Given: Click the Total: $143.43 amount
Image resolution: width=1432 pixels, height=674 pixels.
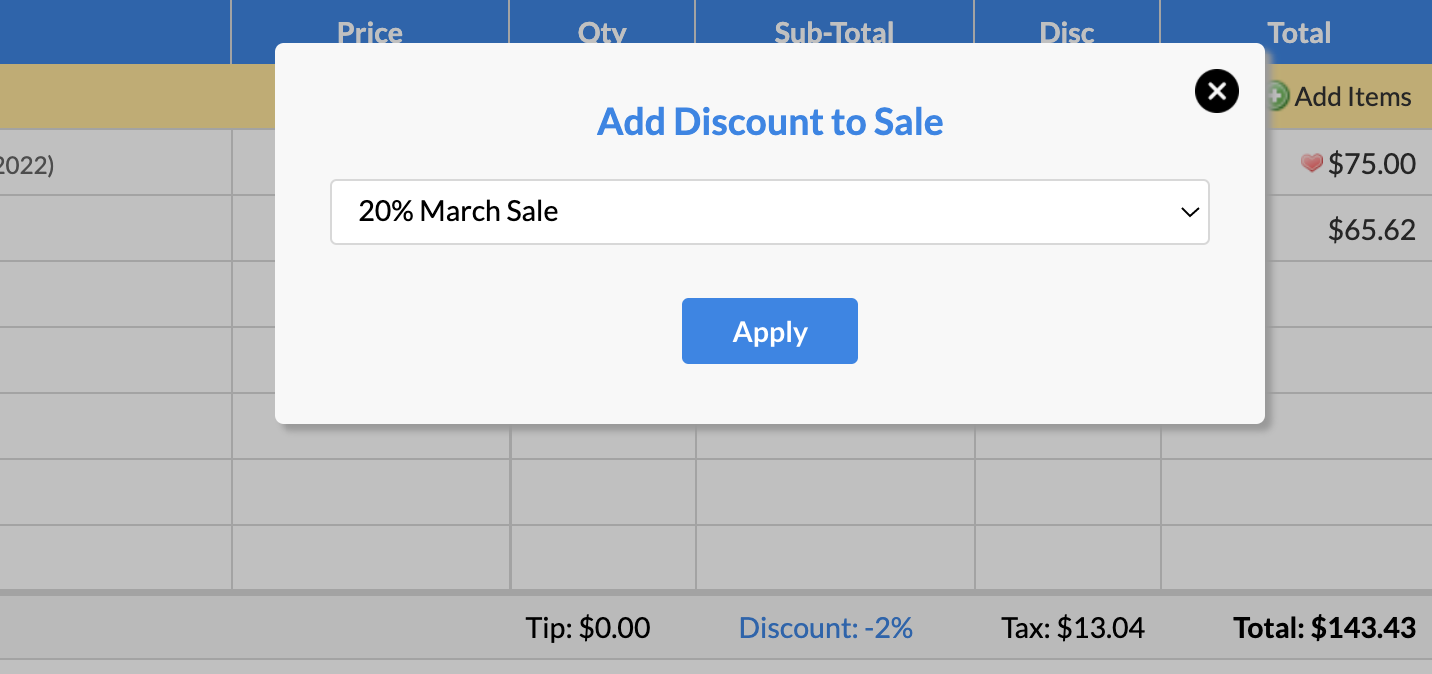Looking at the screenshot, I should pyautogui.click(x=1324, y=628).
